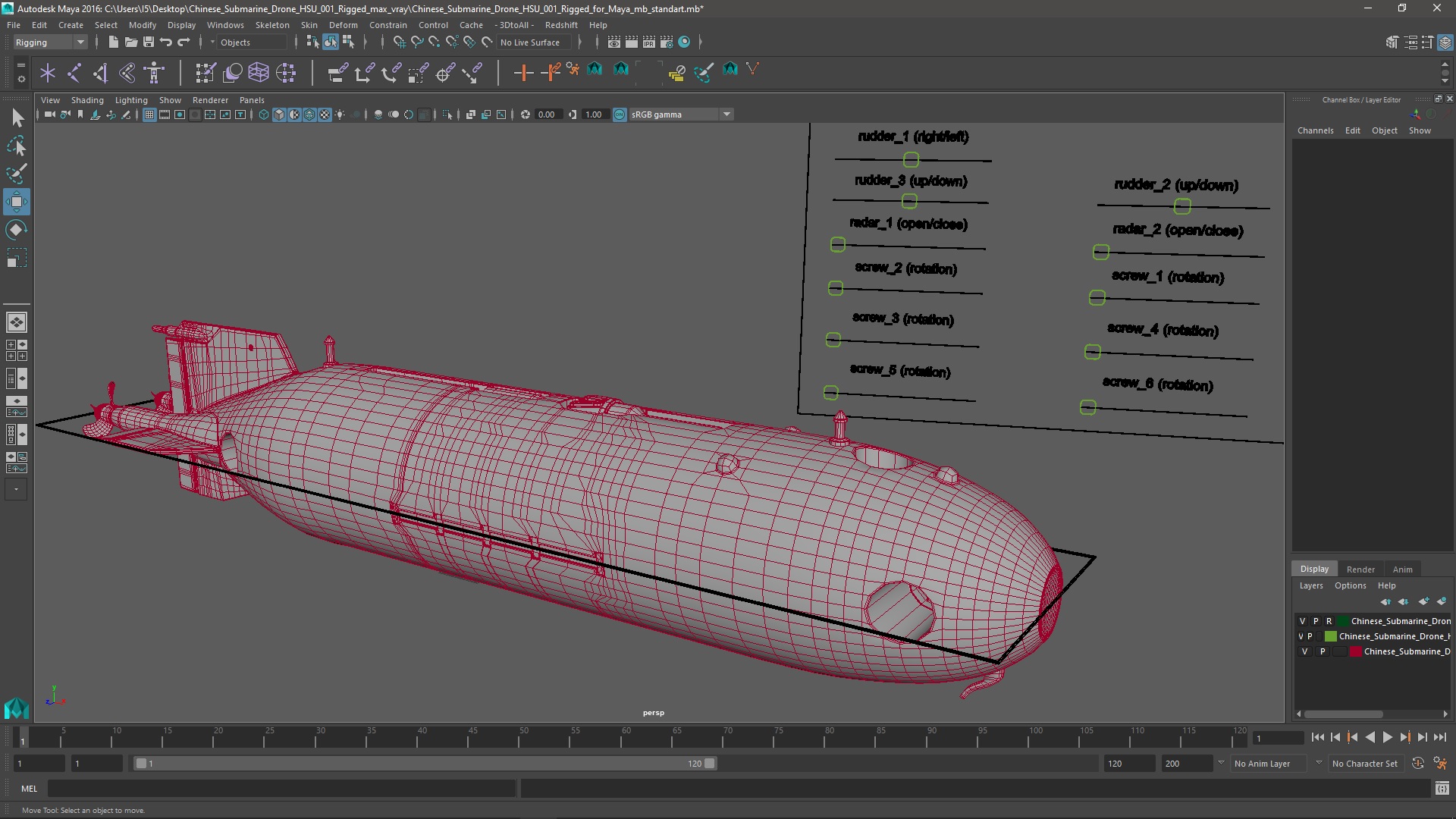Image resolution: width=1456 pixels, height=819 pixels.
Task: Click Options in the Layer Editor
Action: (x=1350, y=585)
